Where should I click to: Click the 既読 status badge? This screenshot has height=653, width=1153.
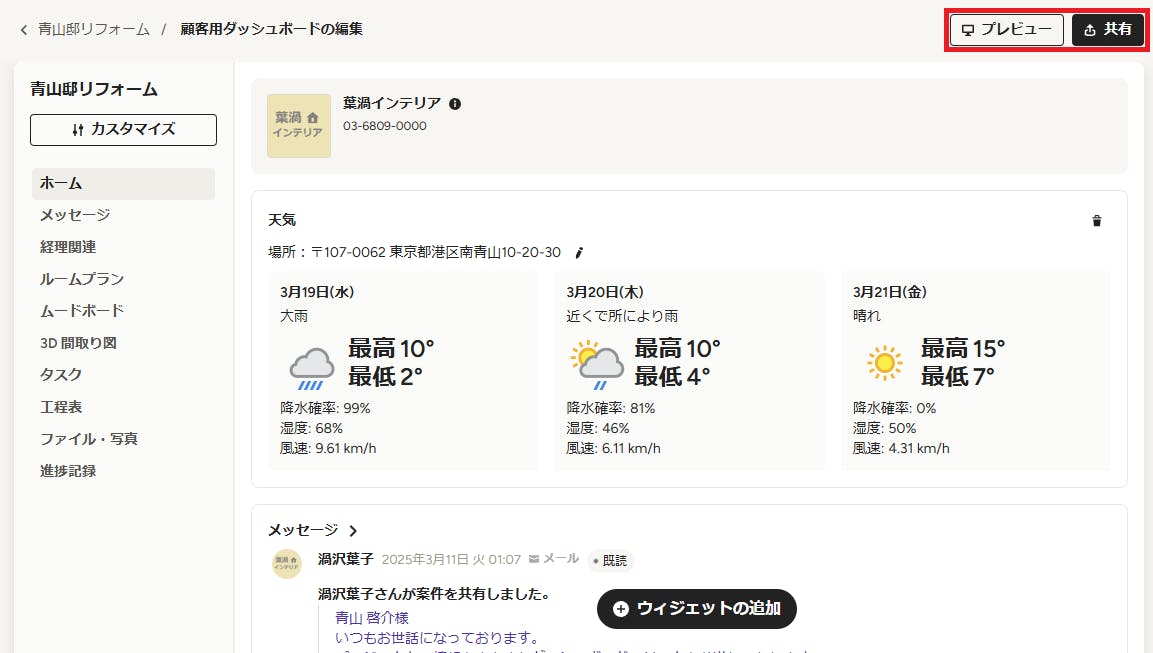coord(610,561)
